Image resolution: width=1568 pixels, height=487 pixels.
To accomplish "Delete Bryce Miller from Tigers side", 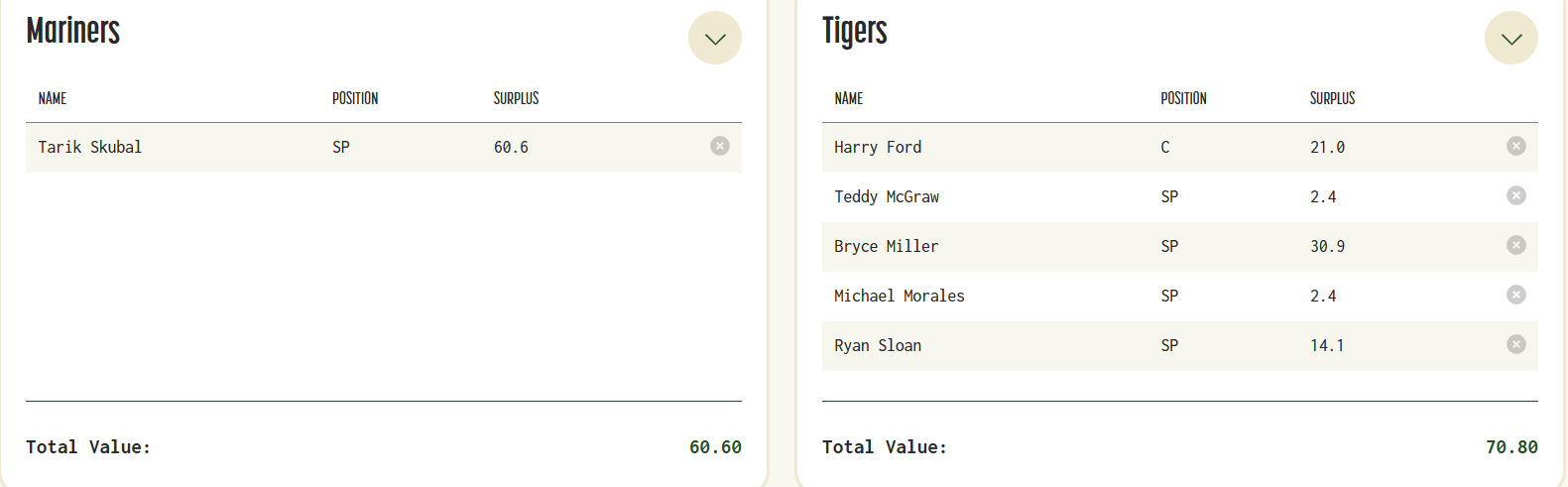I will 1515,245.
